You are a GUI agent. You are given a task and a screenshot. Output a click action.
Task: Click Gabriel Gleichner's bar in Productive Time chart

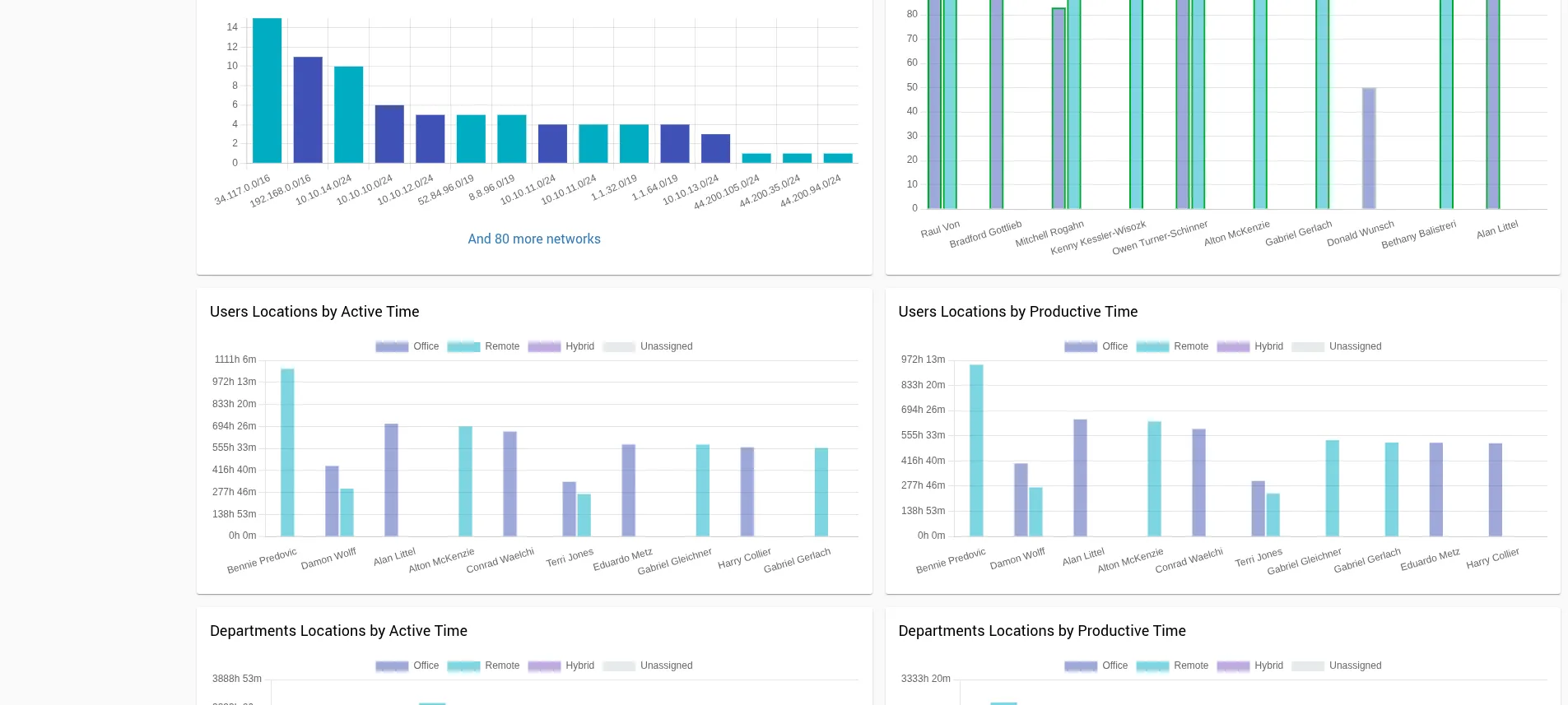(x=1332, y=489)
